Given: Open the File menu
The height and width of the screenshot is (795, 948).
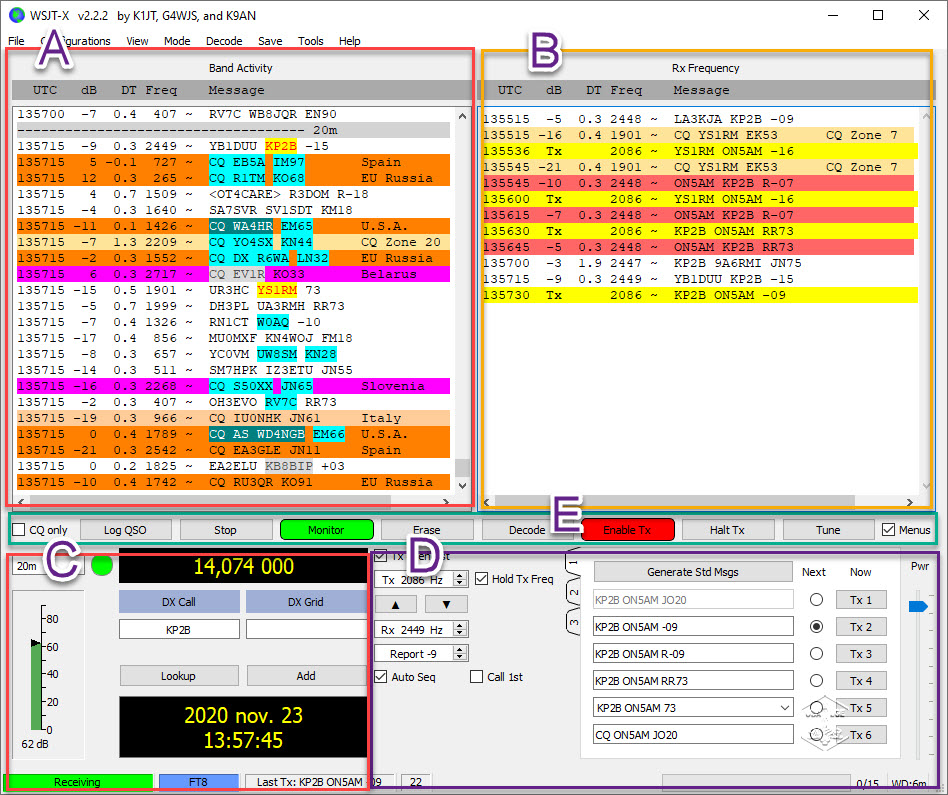Looking at the screenshot, I should pyautogui.click(x=16, y=41).
